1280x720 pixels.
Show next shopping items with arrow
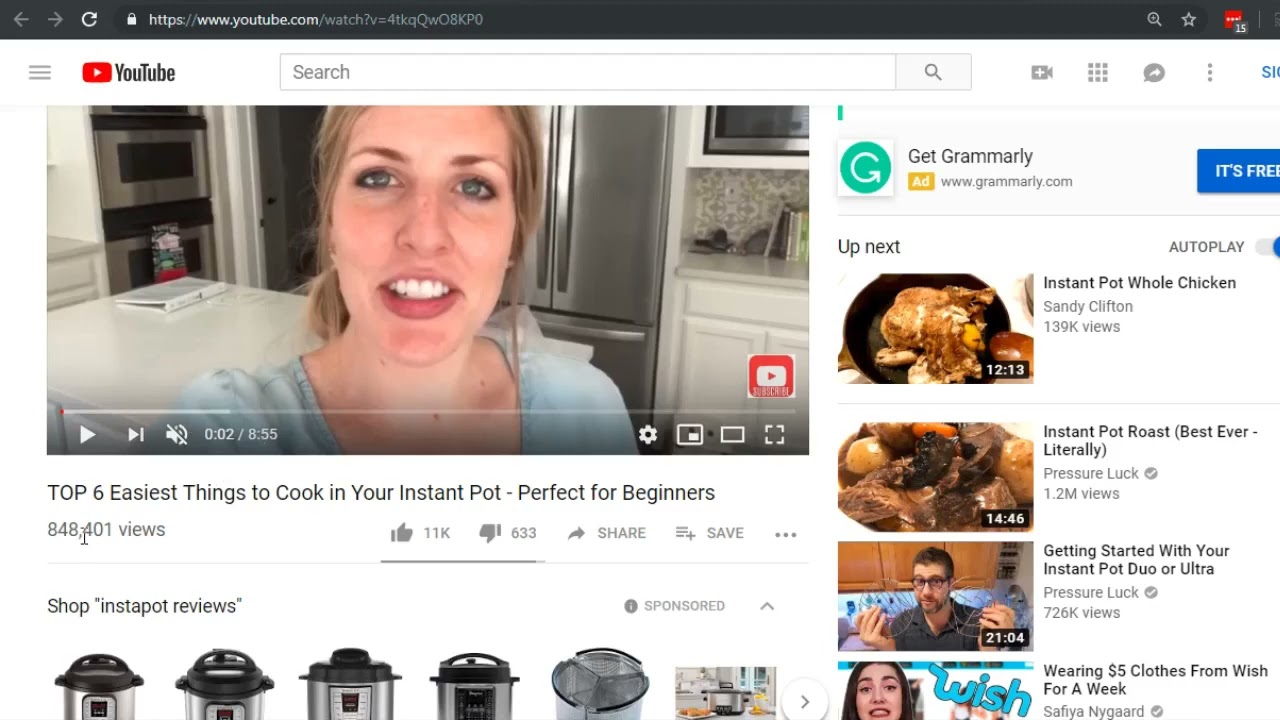click(x=804, y=701)
